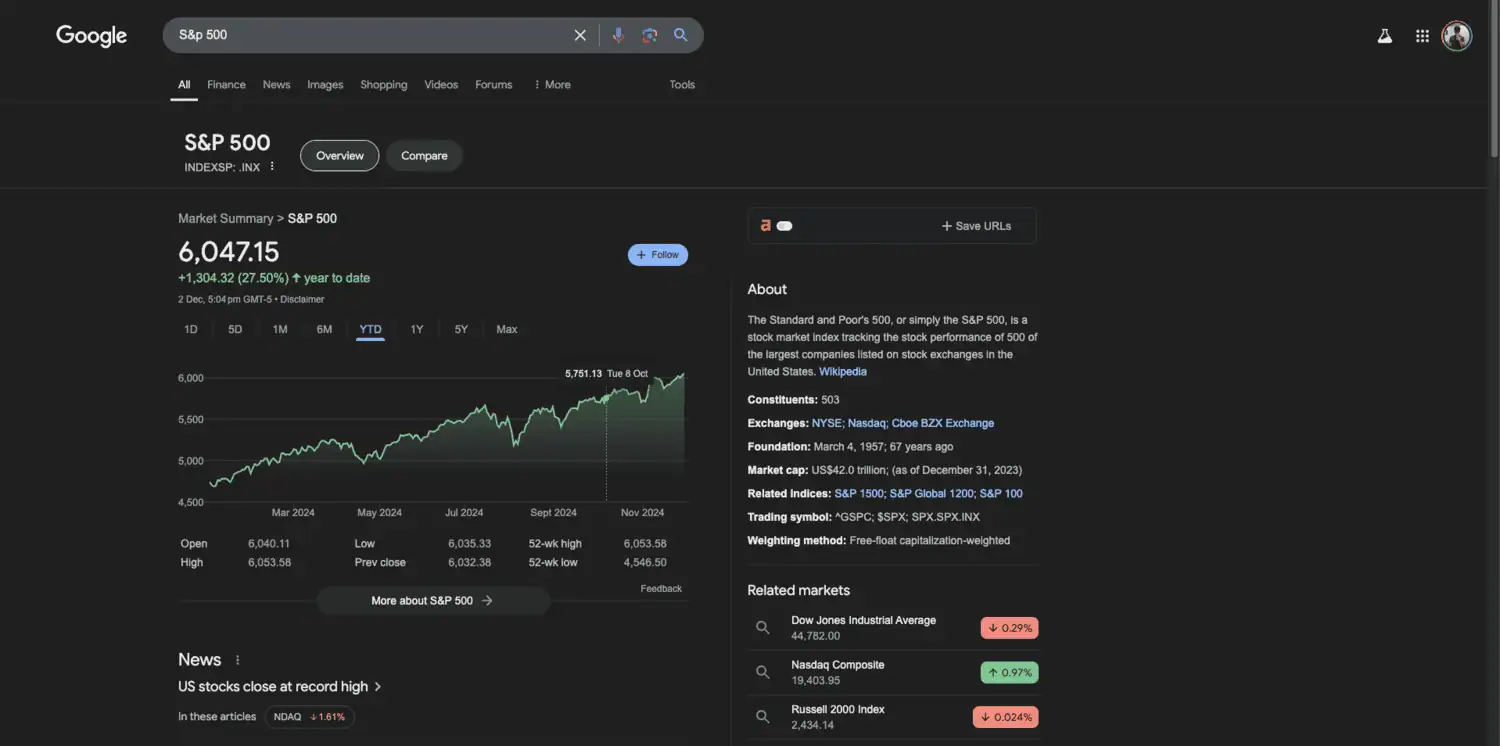Open the S&P 1500 related index link
The height and width of the screenshot is (746, 1500).
[859, 494]
